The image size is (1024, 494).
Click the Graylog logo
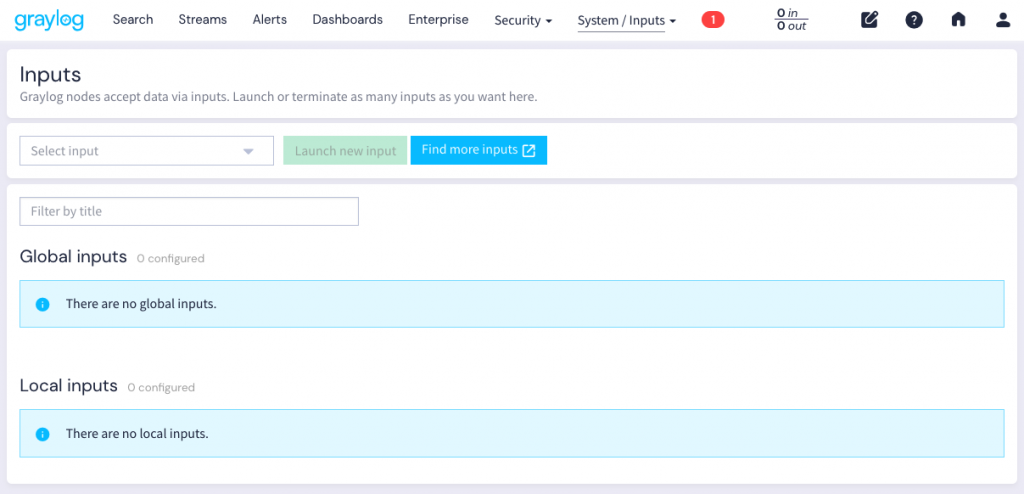click(x=49, y=20)
